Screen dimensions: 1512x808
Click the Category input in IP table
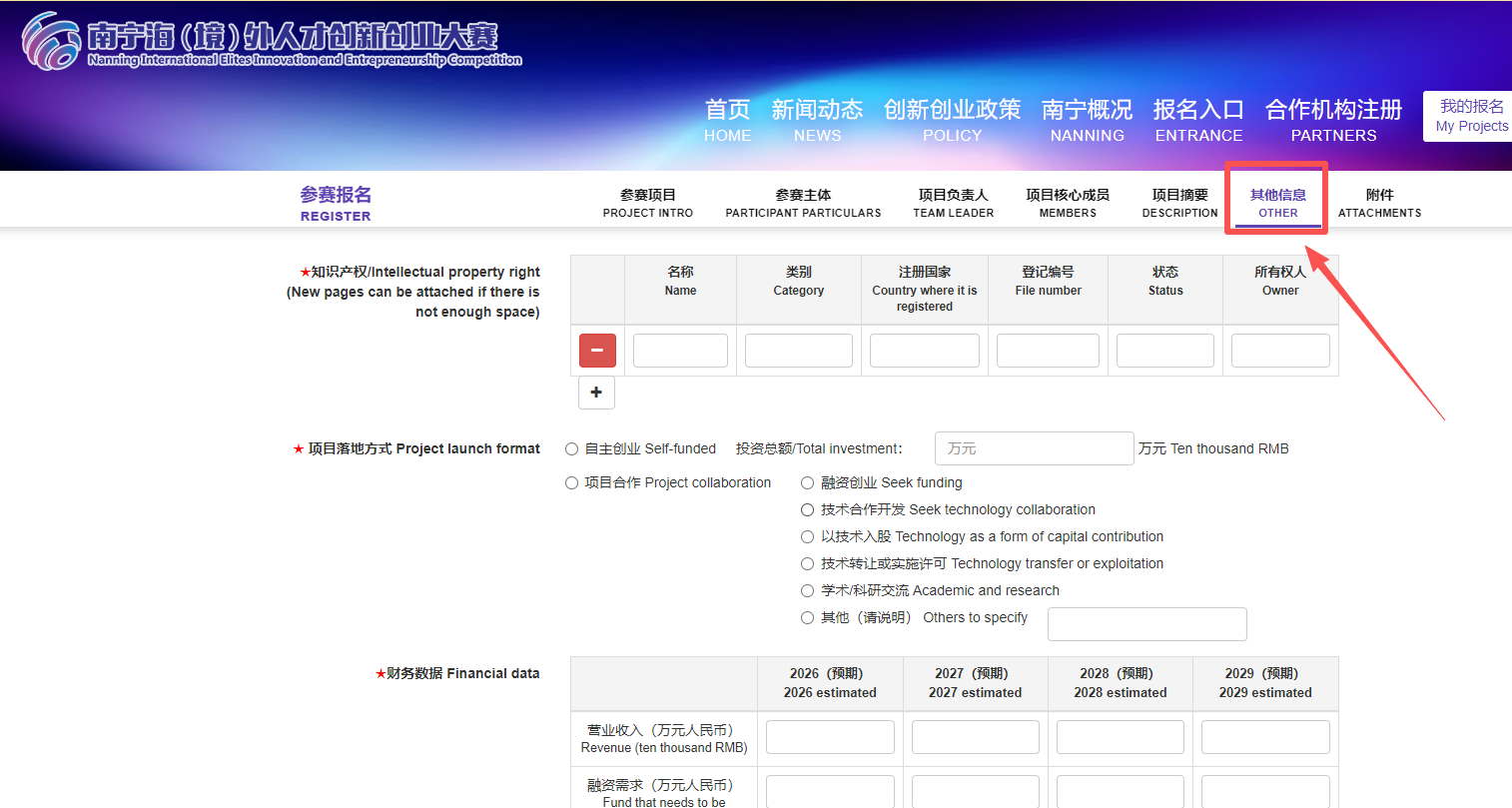pos(799,351)
